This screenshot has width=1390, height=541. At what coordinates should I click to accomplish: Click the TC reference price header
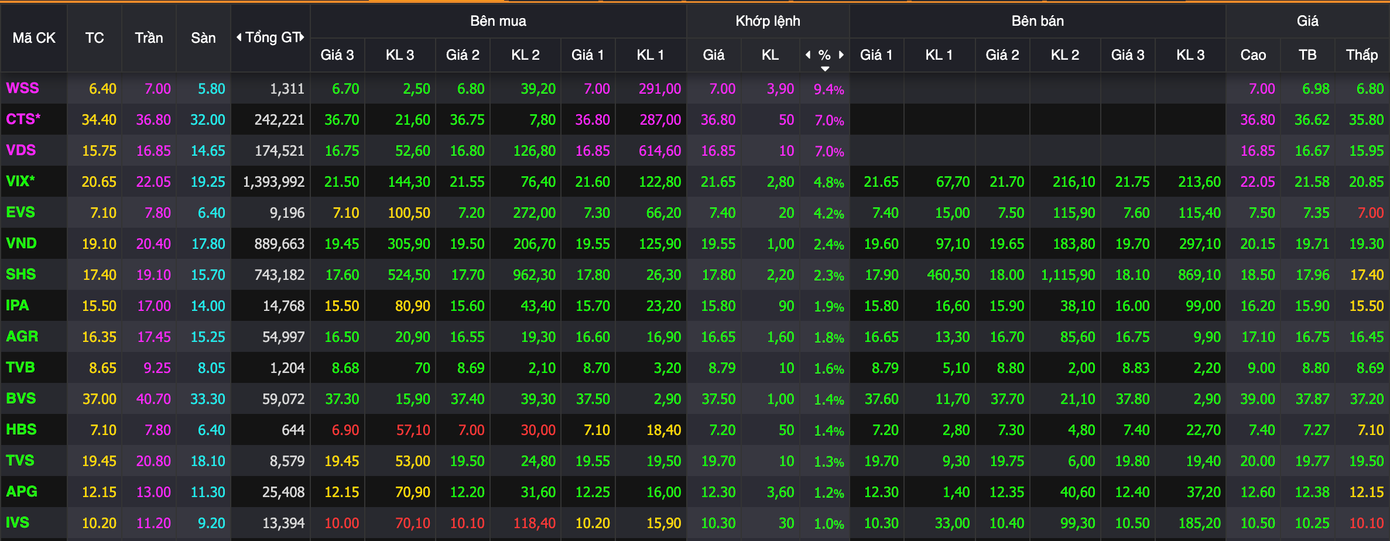click(95, 38)
